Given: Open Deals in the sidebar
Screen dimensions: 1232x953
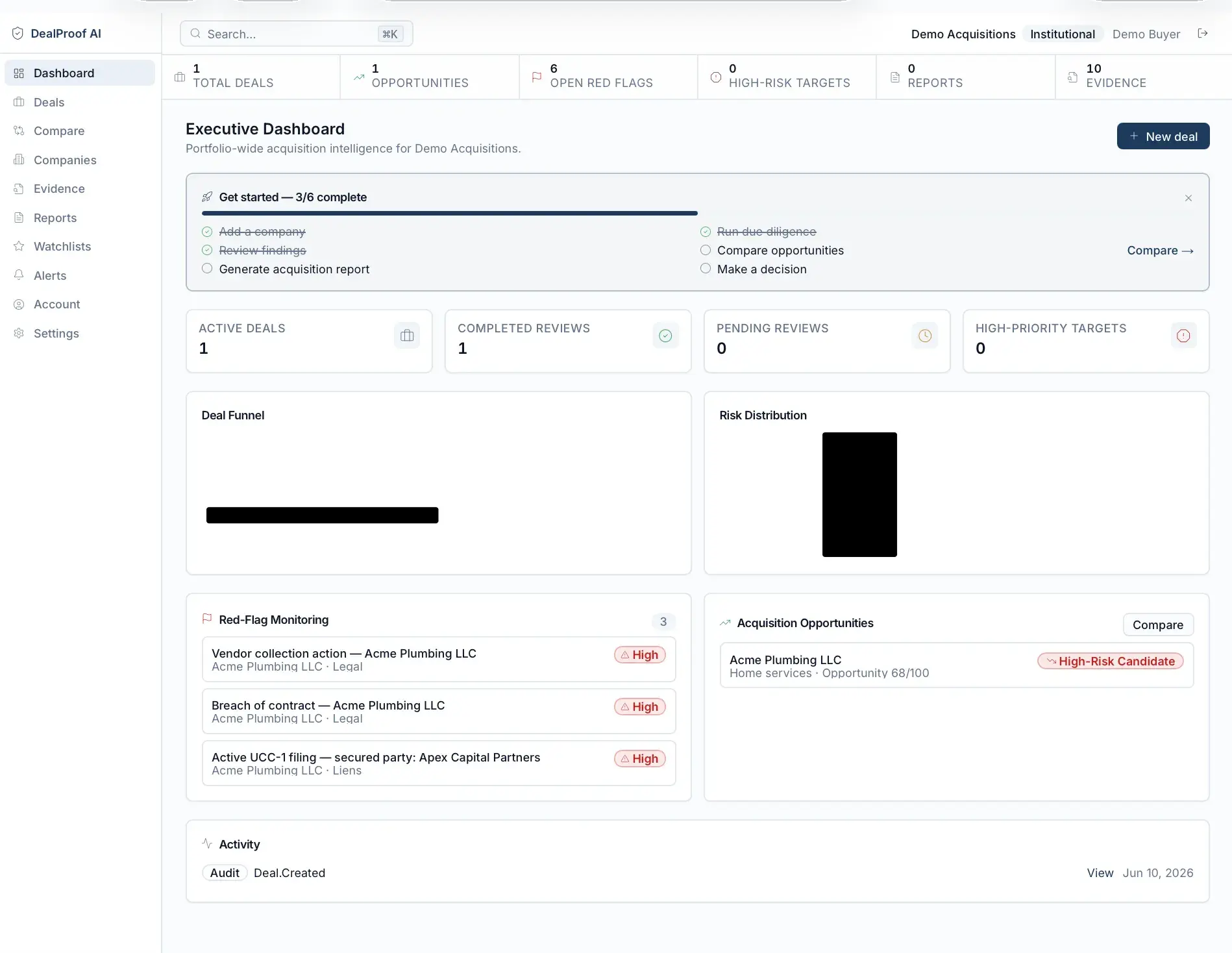Looking at the screenshot, I should click(x=80, y=102).
